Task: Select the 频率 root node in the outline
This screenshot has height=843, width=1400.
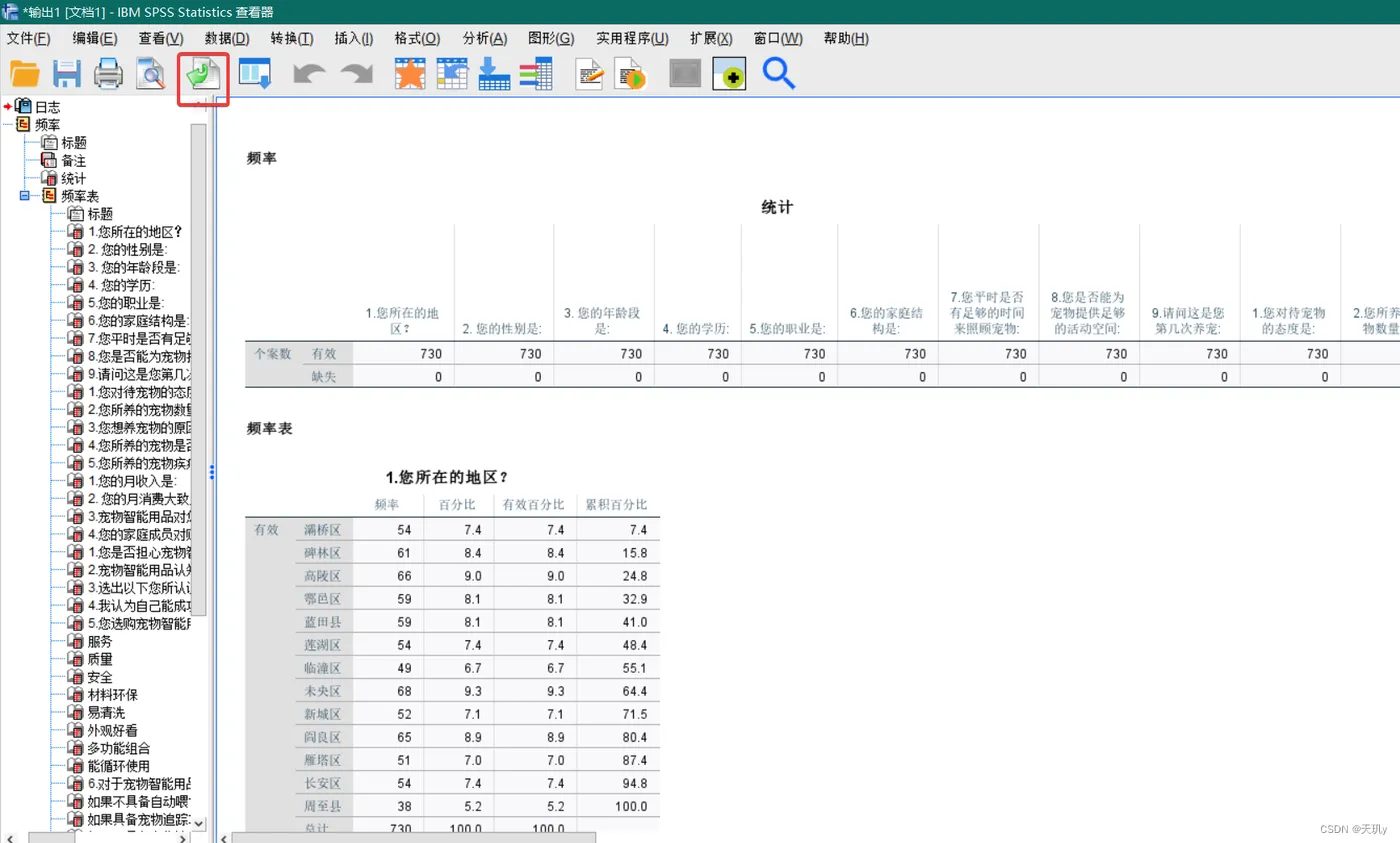Action: click(47, 125)
